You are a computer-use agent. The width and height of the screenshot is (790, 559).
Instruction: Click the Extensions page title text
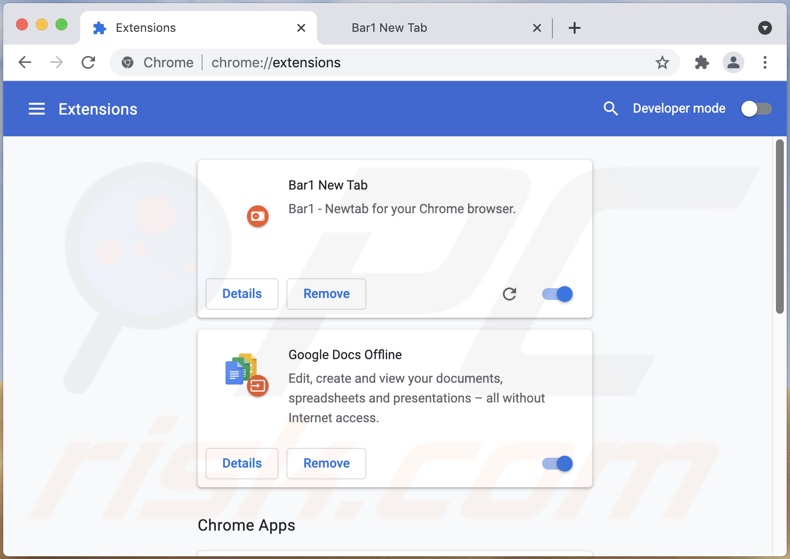98,109
